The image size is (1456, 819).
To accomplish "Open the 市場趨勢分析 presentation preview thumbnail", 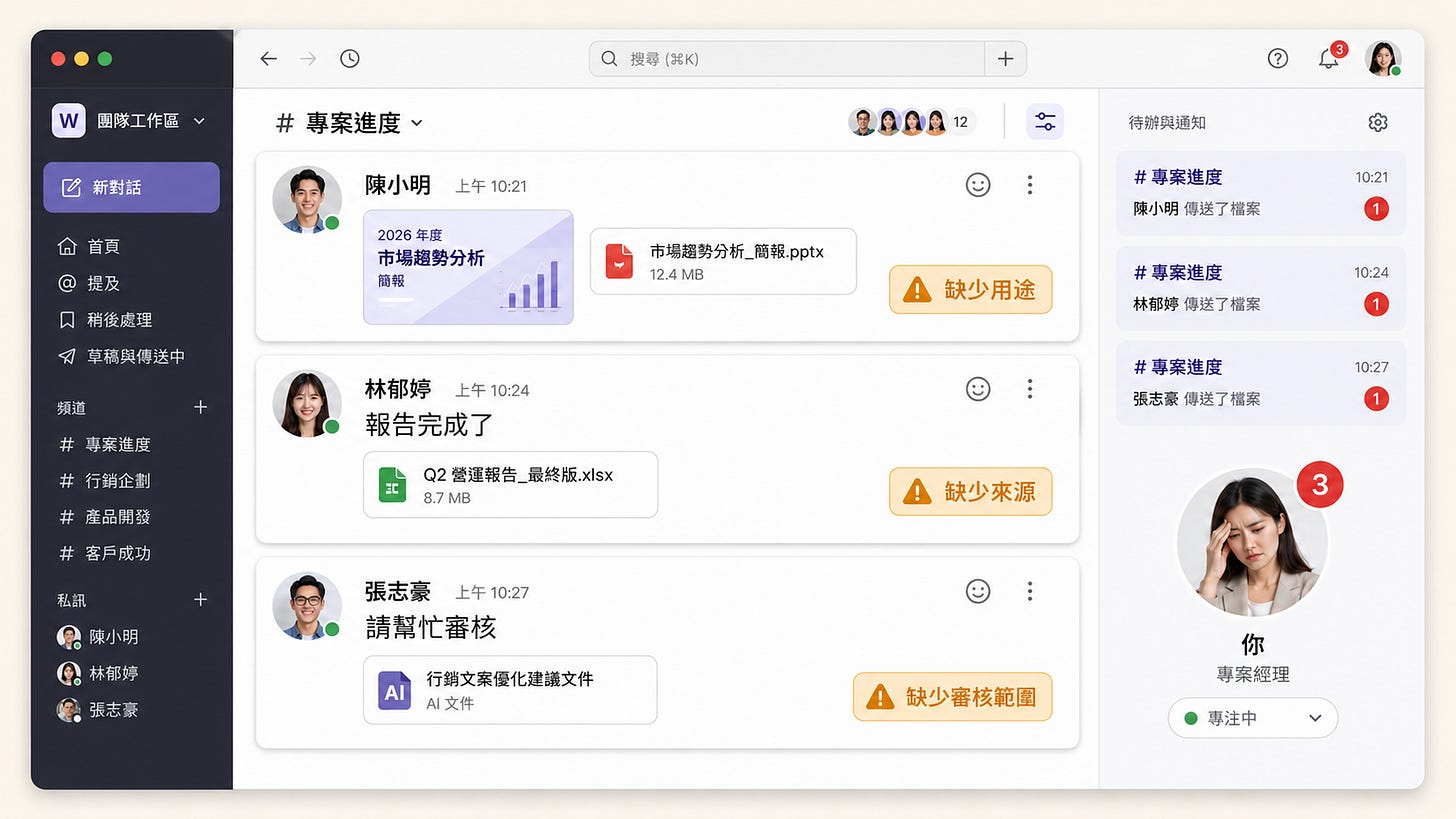I will coord(468,267).
